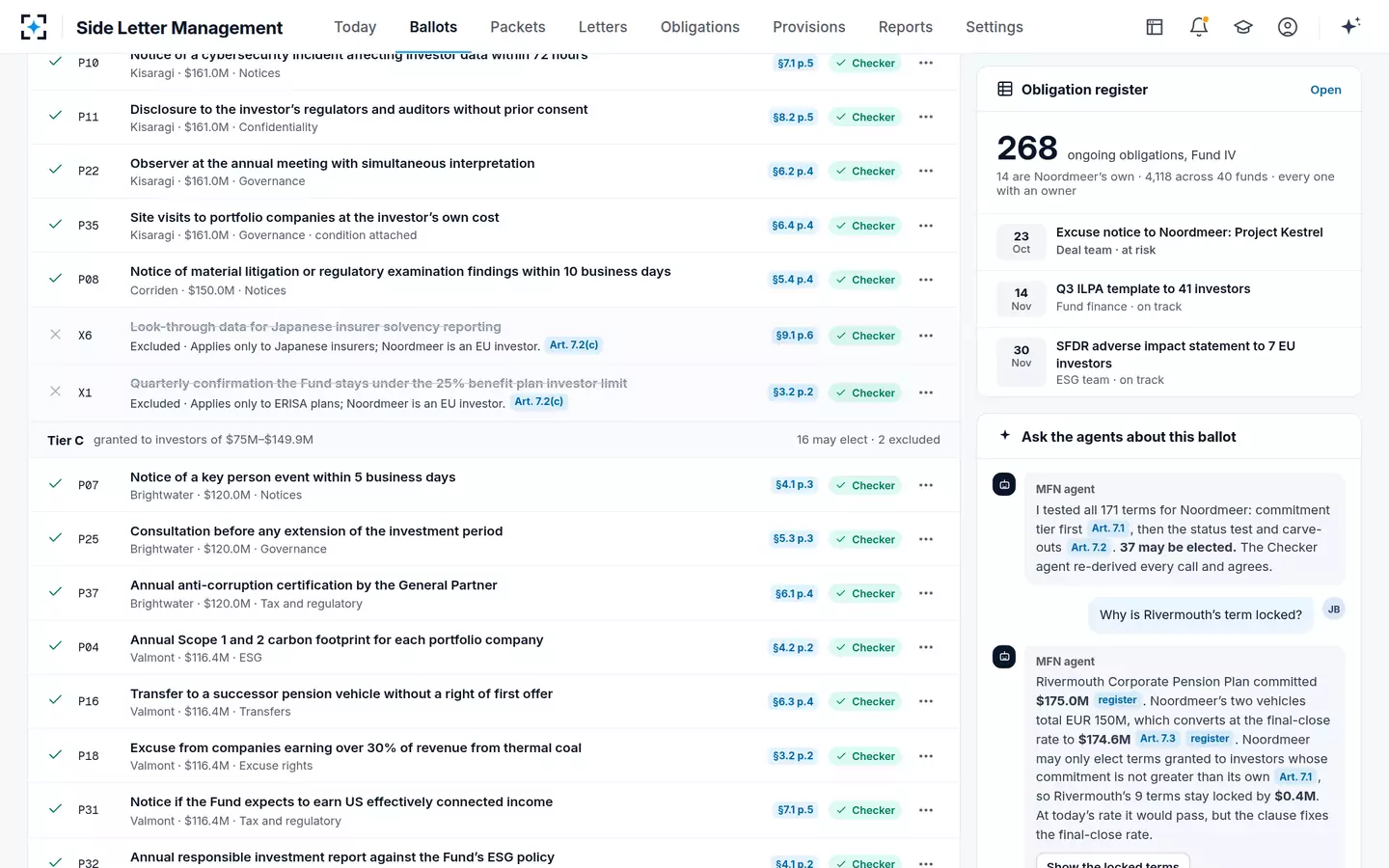Click the Side Letter Management logo icon

pos(34,27)
